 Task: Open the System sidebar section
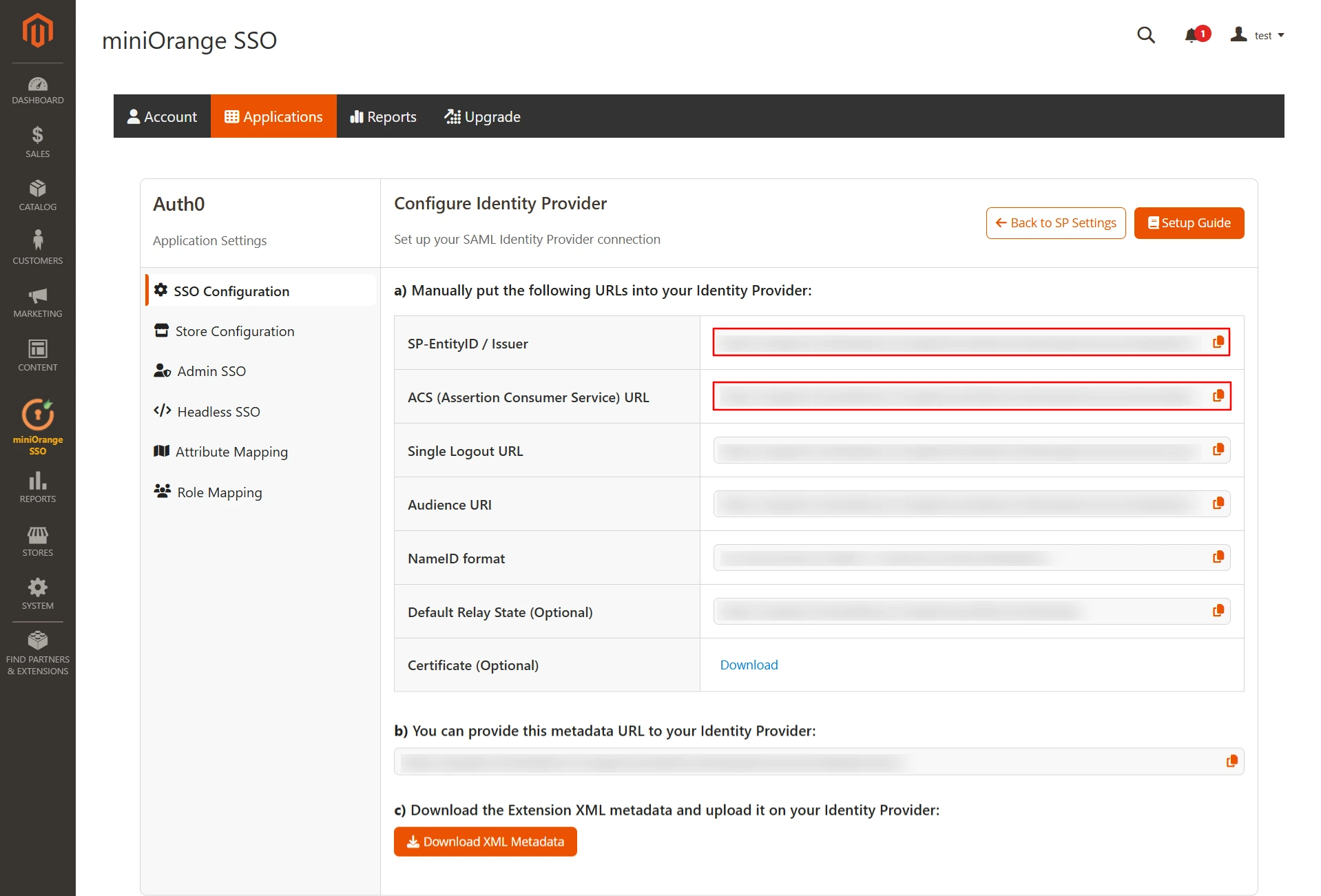(x=38, y=592)
